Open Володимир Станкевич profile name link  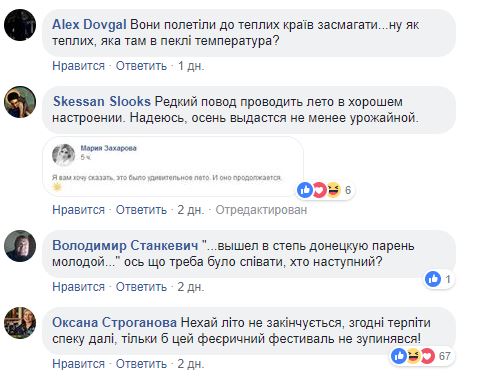[x=125, y=245]
